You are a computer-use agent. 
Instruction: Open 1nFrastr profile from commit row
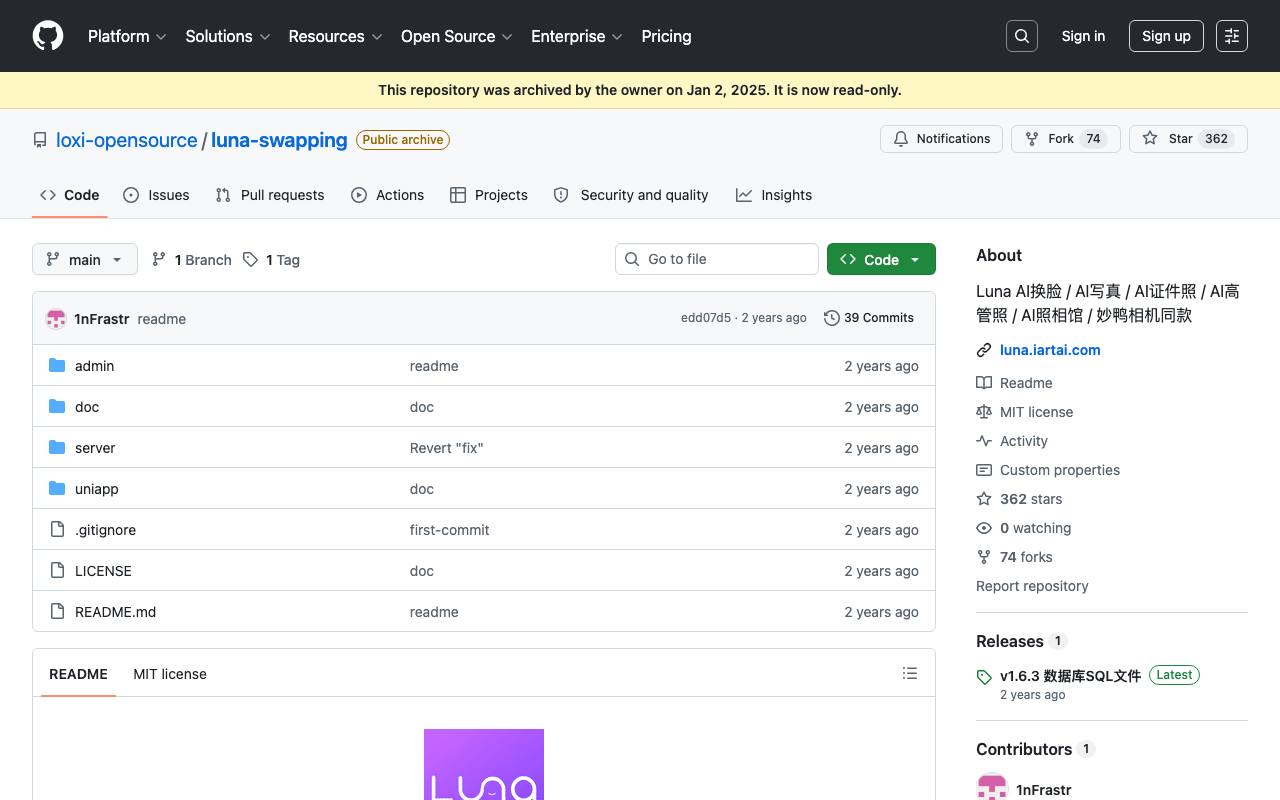[x=102, y=319]
